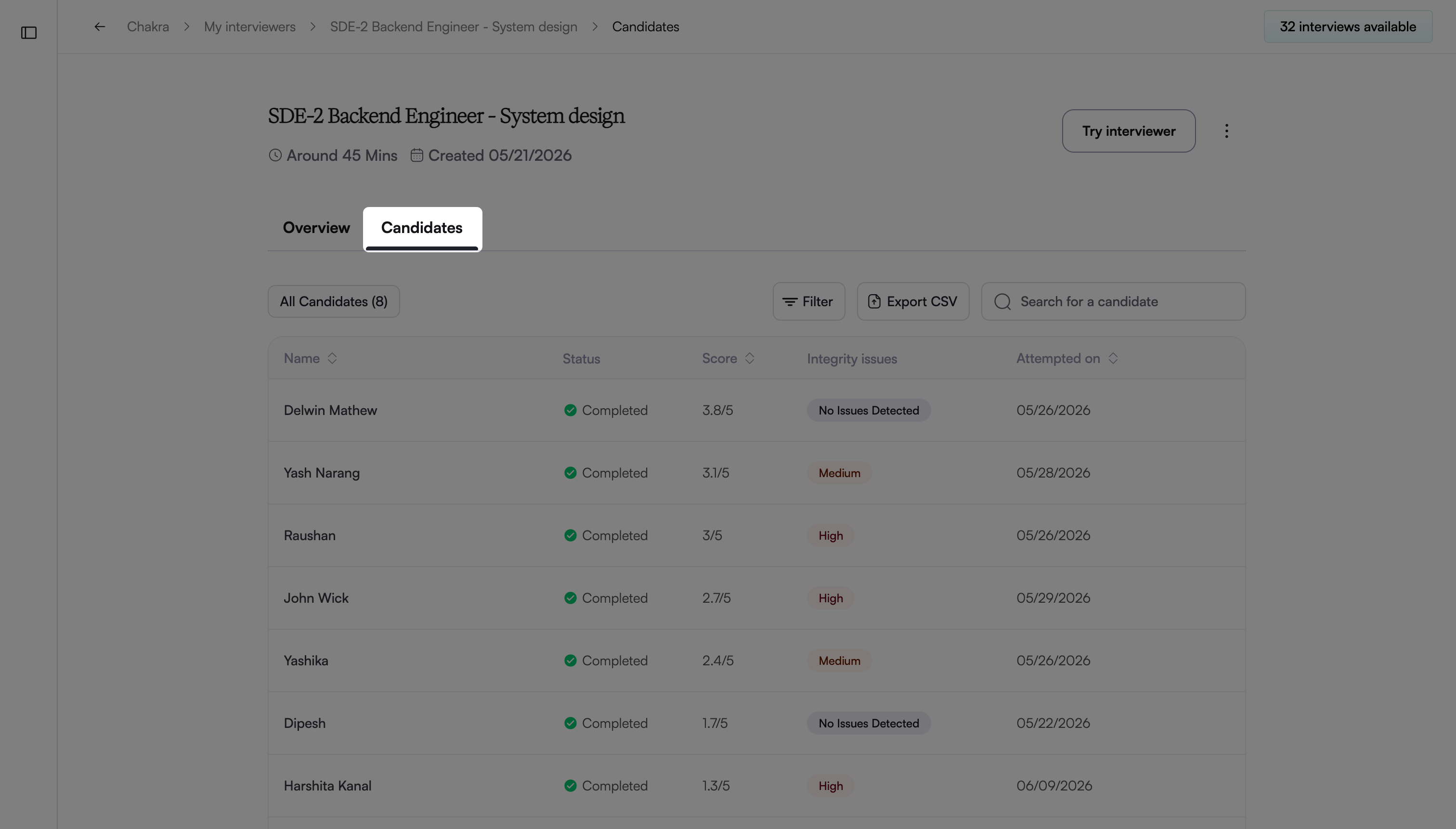Toggle the sidebar panel icon

pyautogui.click(x=28, y=33)
